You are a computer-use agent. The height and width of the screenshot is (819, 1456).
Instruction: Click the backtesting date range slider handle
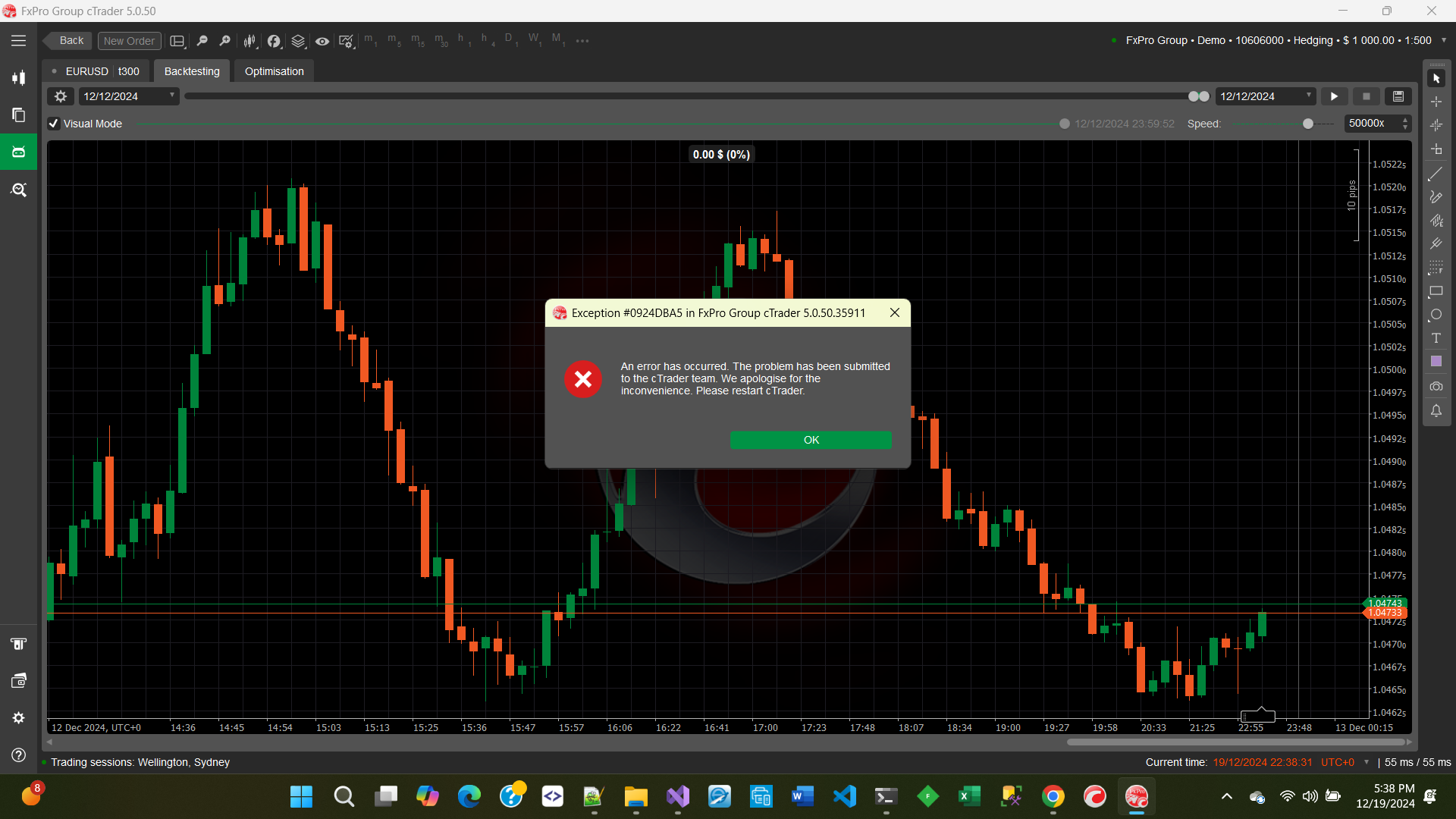pos(1199,96)
